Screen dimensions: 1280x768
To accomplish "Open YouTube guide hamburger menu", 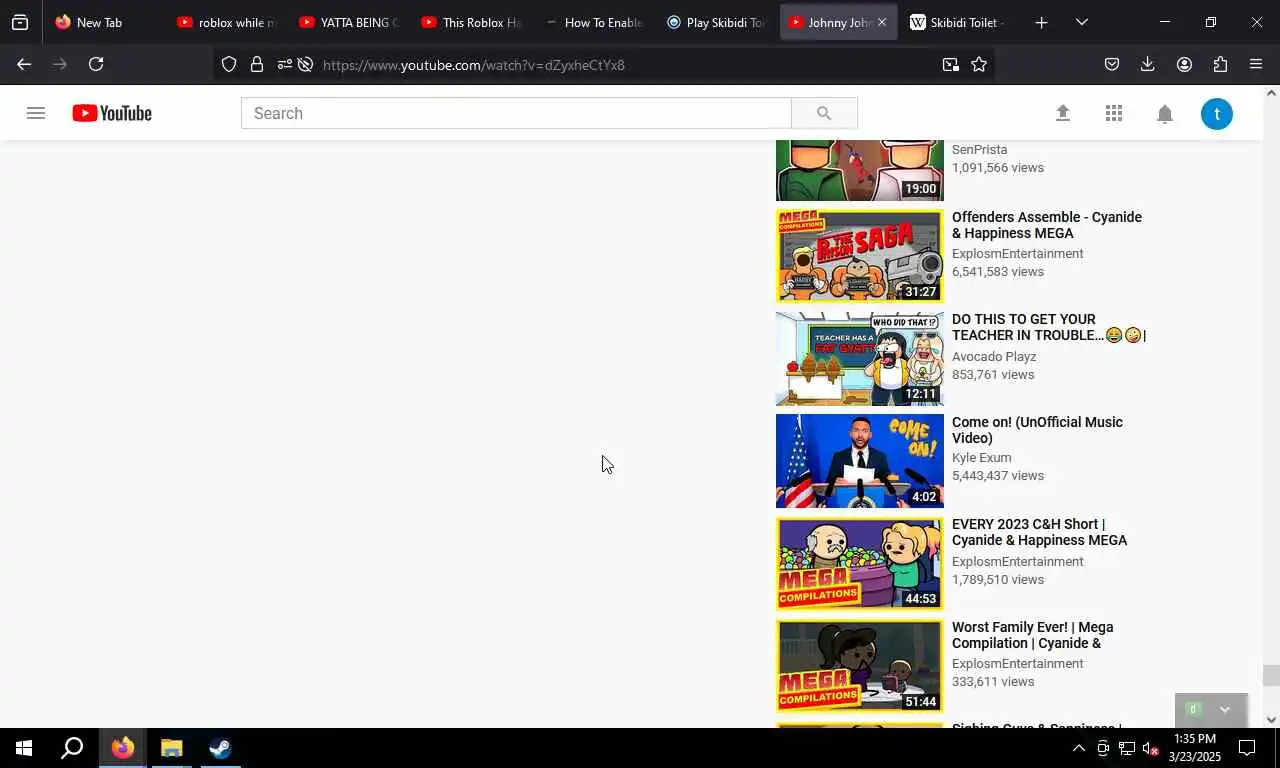I will (x=36, y=113).
